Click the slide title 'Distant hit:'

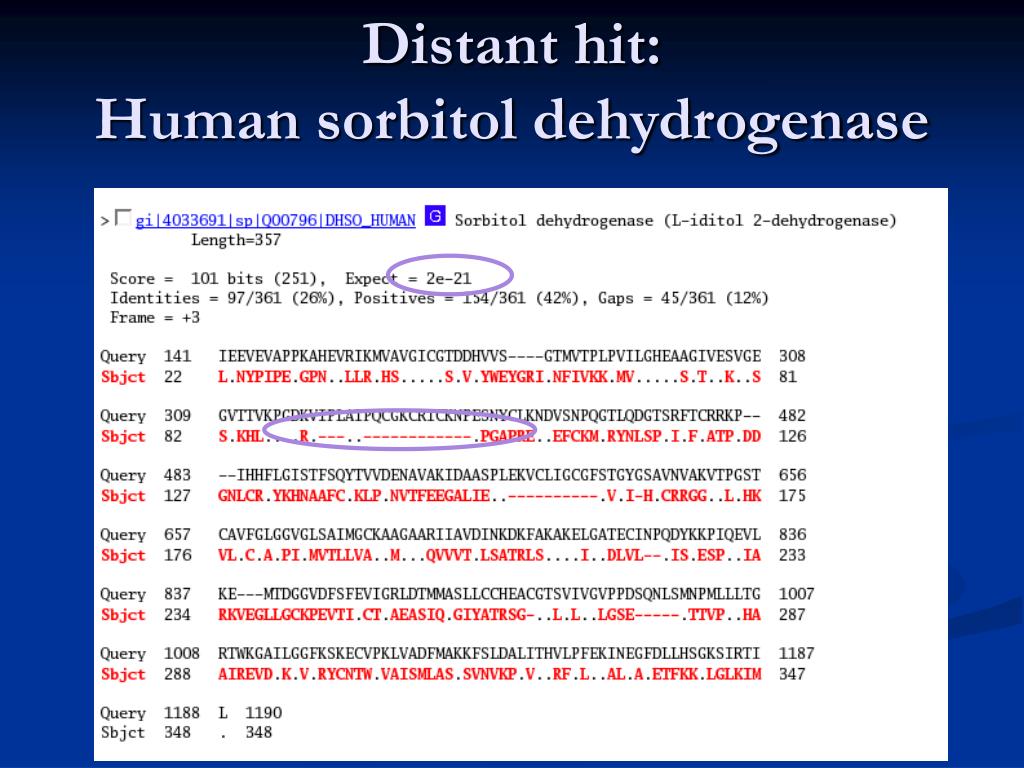tap(511, 44)
